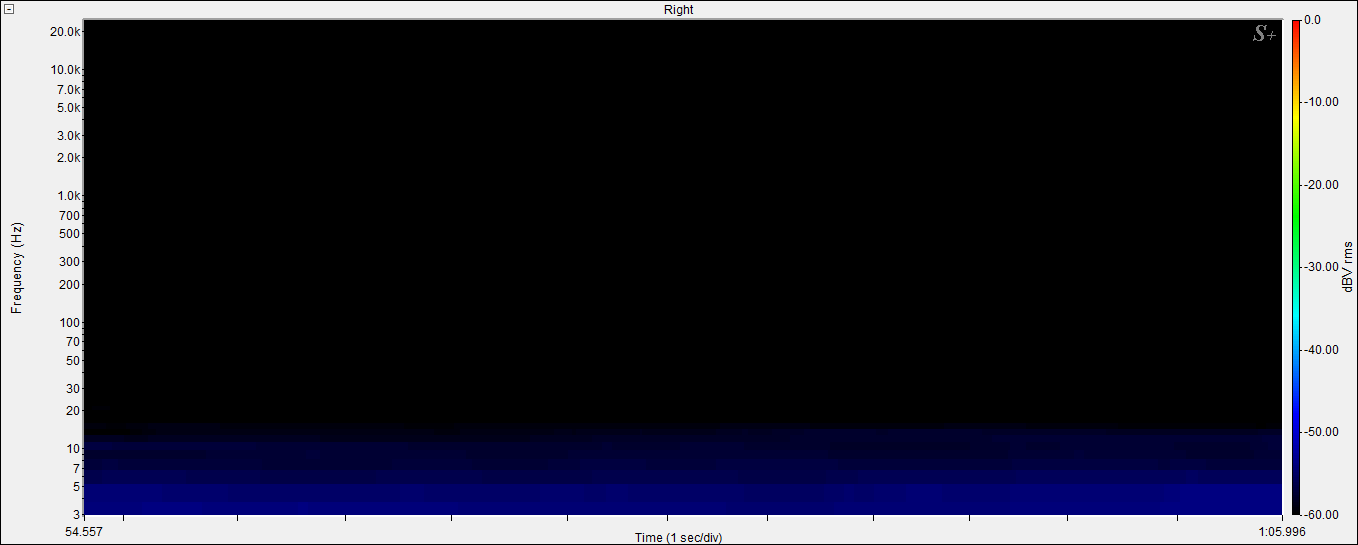Screen dimensions: 1358x545
Task: Click the "Time (1 sec/div)" axis label
Action: tap(678, 538)
